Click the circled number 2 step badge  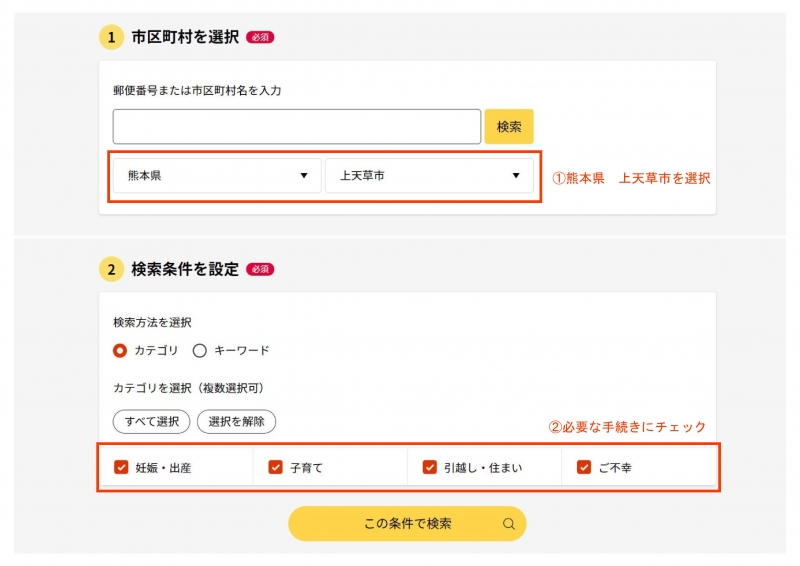[x=111, y=270]
